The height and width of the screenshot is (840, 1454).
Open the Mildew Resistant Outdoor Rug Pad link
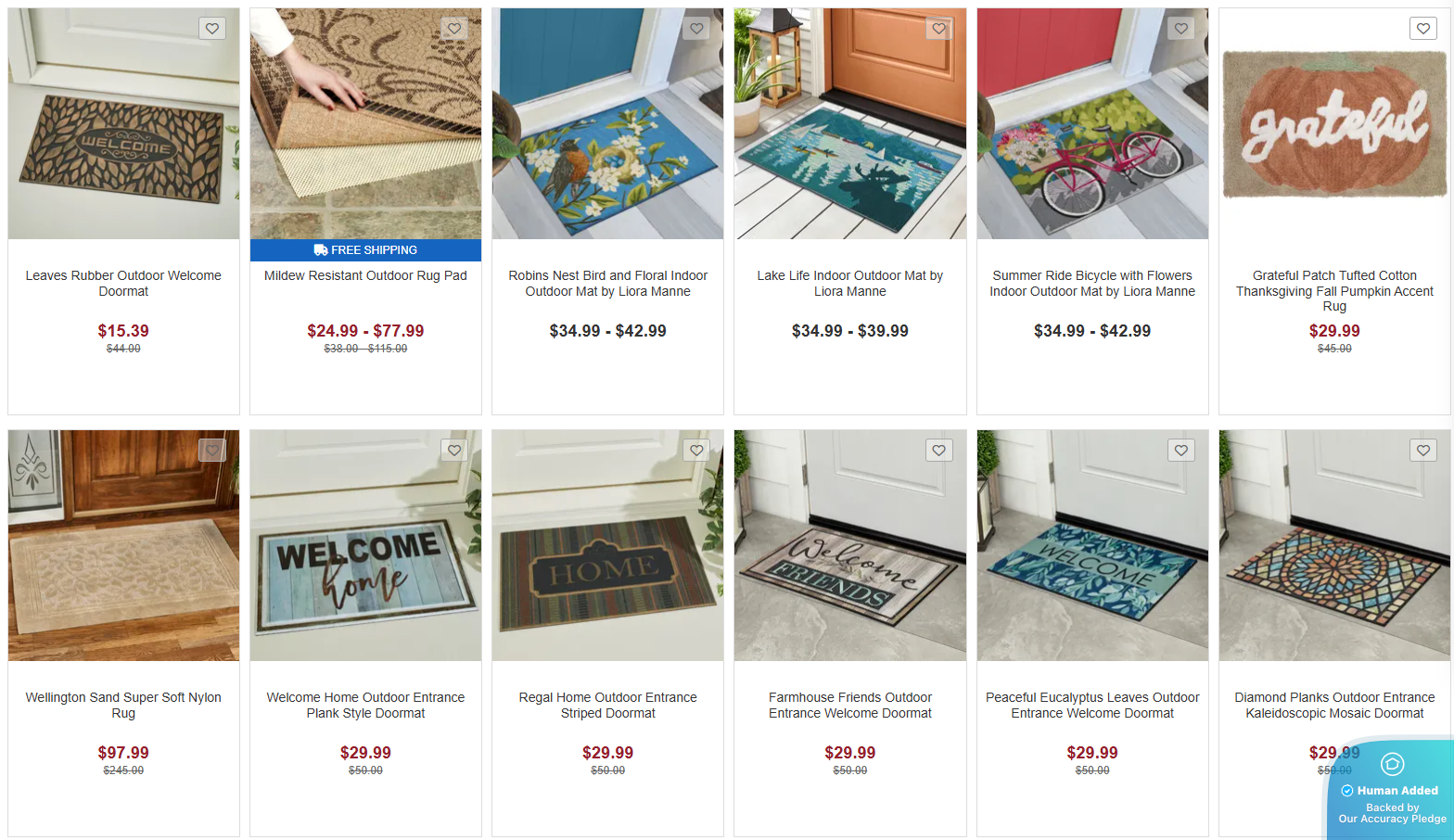pyautogui.click(x=365, y=275)
